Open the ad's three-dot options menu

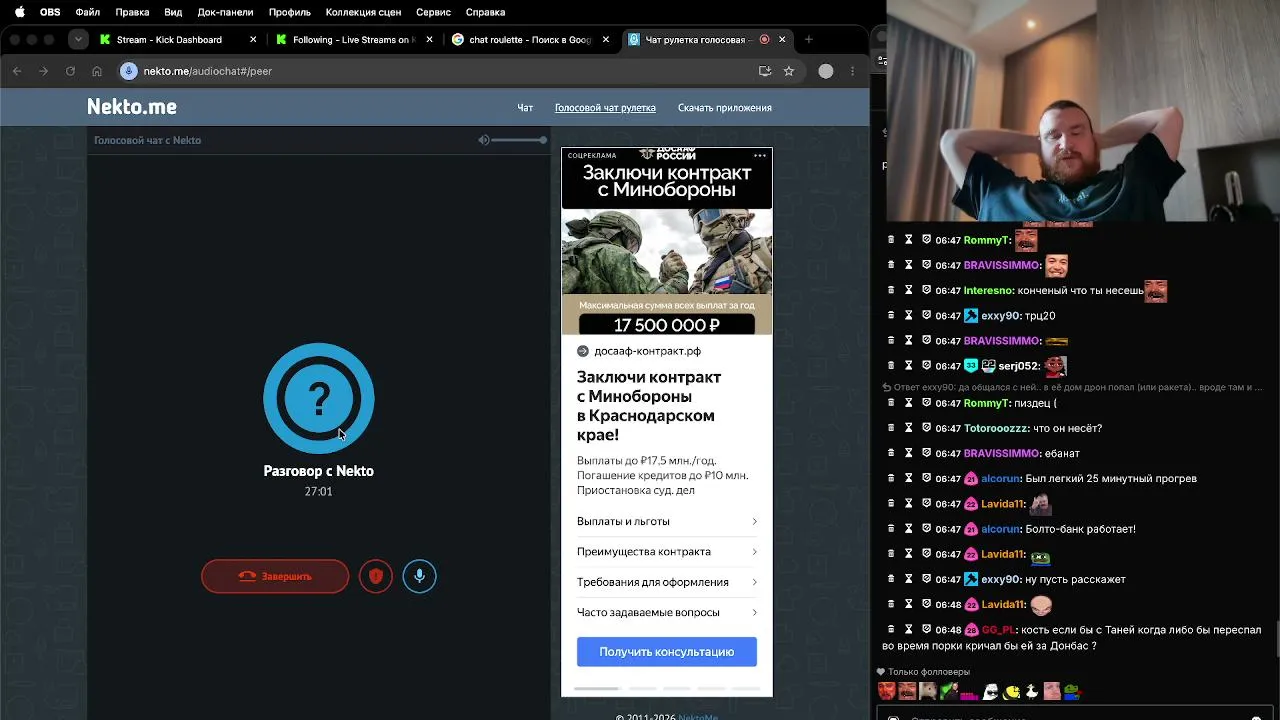(x=760, y=155)
